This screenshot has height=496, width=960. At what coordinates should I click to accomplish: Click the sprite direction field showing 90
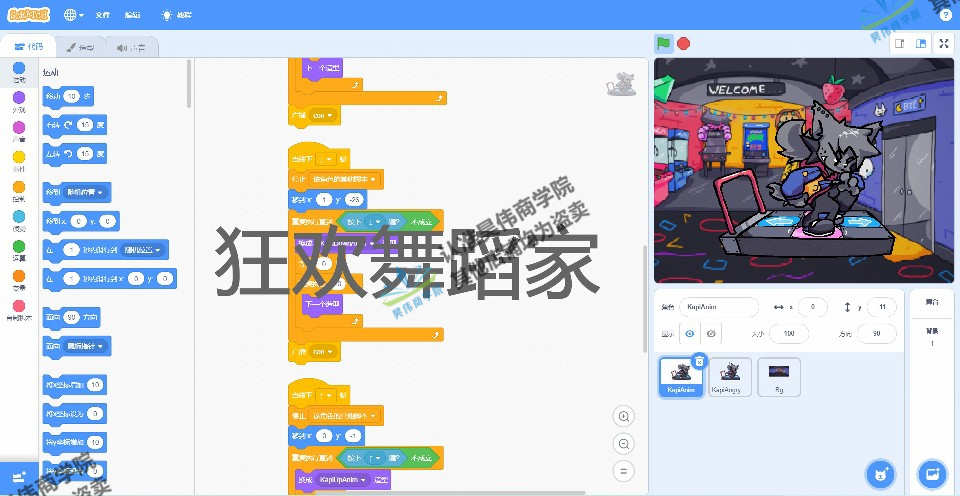coord(877,334)
